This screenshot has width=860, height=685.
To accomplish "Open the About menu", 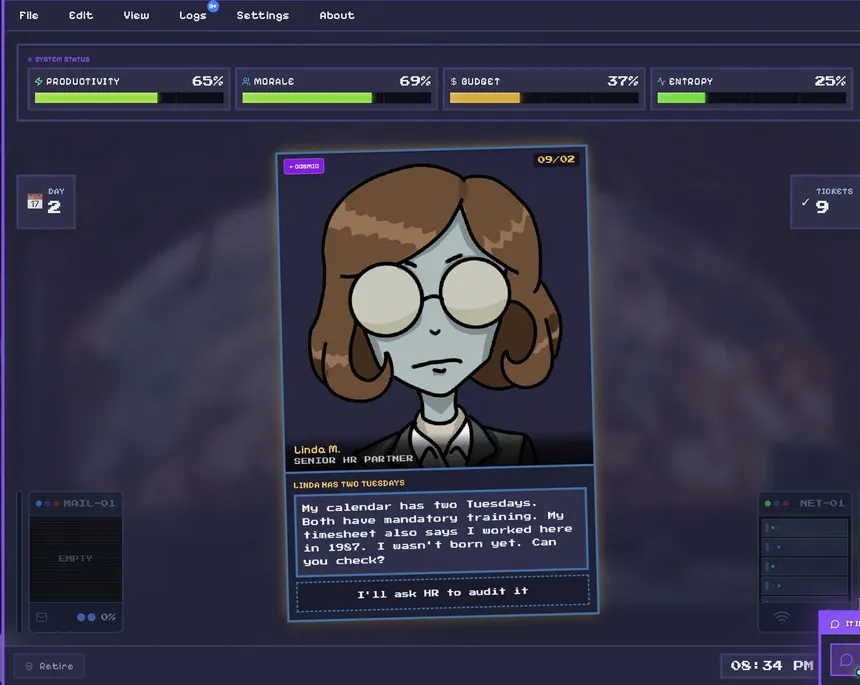I will [337, 15].
